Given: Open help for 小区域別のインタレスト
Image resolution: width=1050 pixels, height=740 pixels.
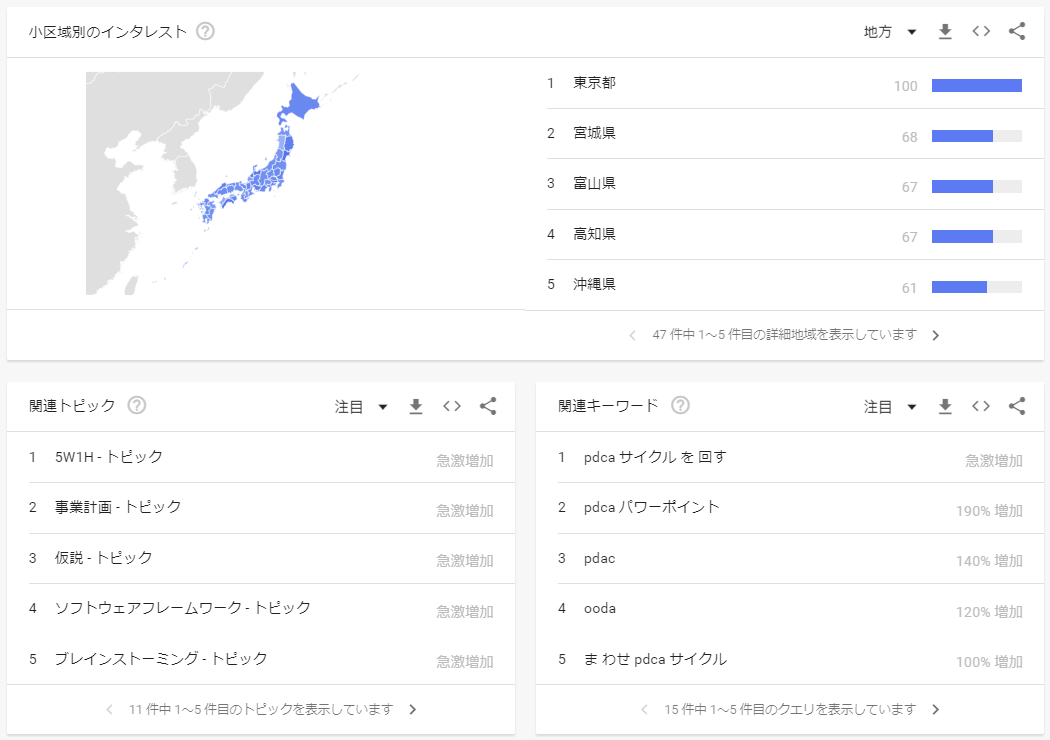Looking at the screenshot, I should click(x=206, y=31).
